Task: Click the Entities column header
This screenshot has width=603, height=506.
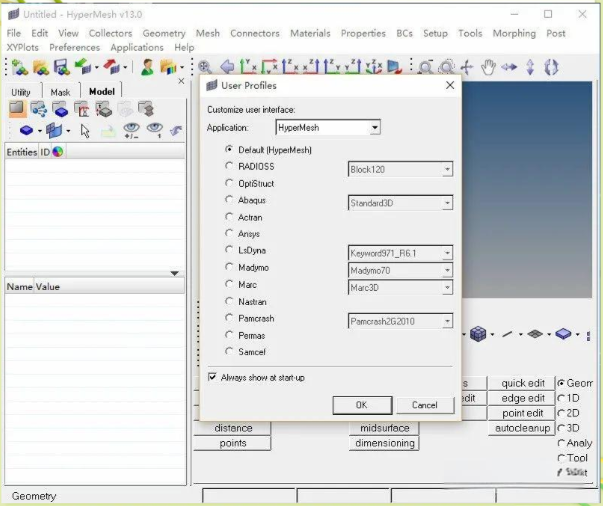Action: (x=21, y=152)
